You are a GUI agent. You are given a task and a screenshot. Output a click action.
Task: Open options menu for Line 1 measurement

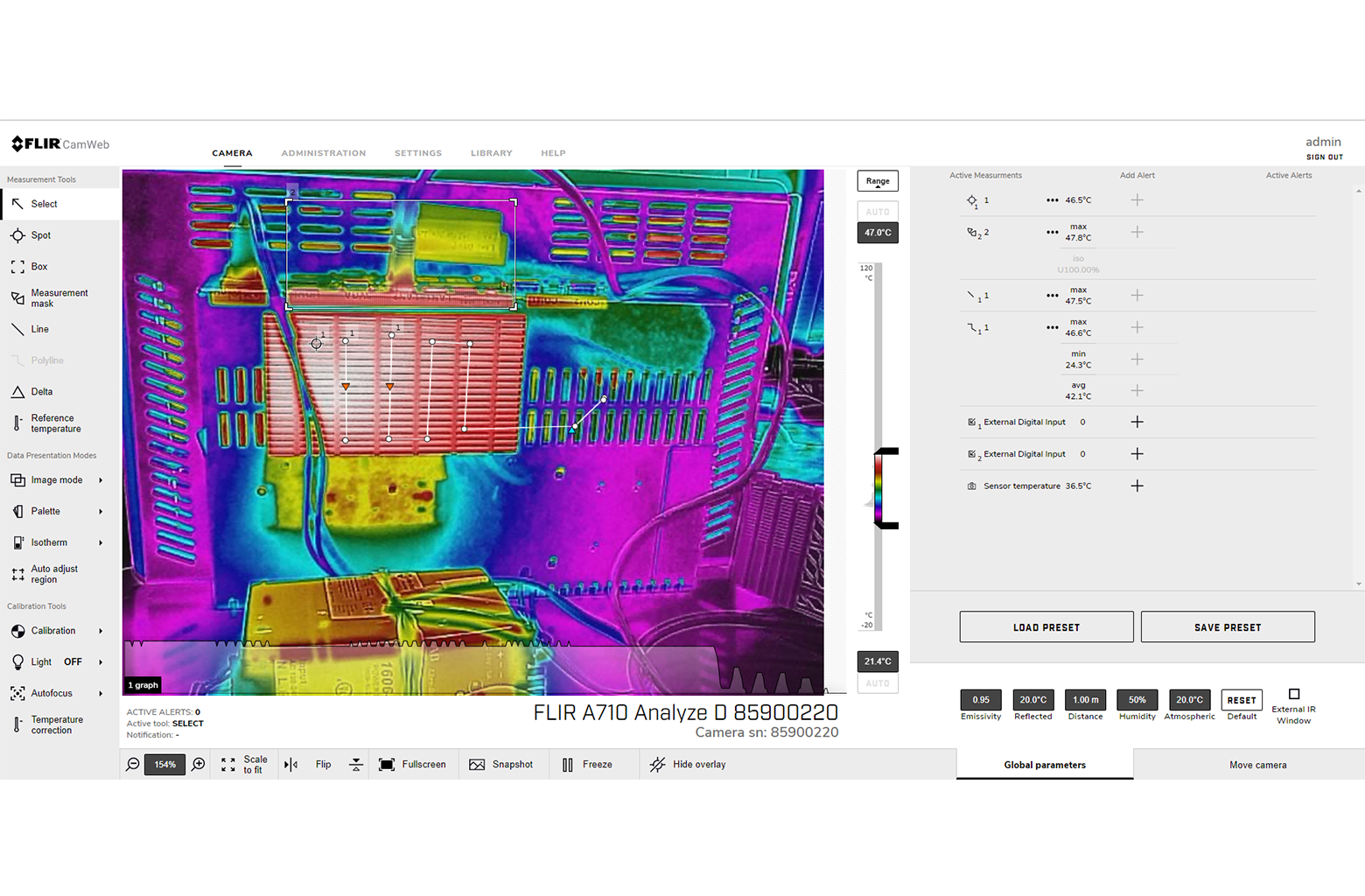pos(1052,296)
